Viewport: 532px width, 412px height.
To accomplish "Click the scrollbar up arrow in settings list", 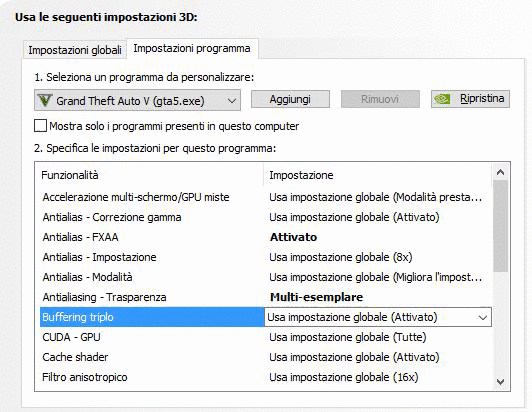I will pos(500,172).
